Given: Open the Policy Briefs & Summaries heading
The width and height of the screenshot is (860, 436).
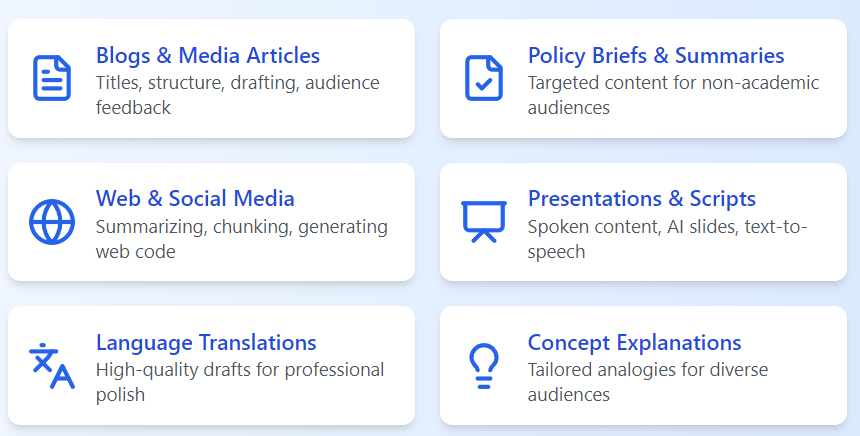Looking at the screenshot, I should point(656,55).
